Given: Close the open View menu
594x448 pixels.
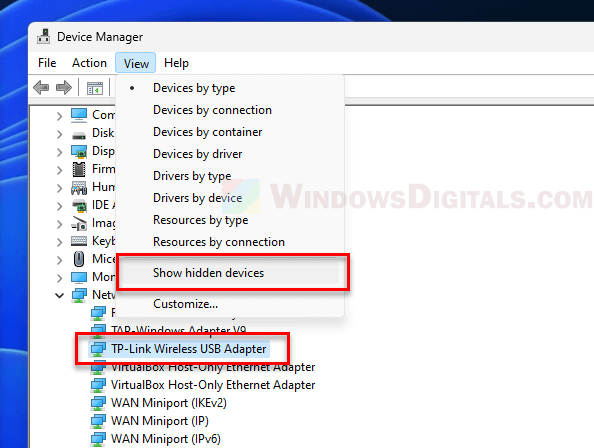Looking at the screenshot, I should click(x=136, y=63).
